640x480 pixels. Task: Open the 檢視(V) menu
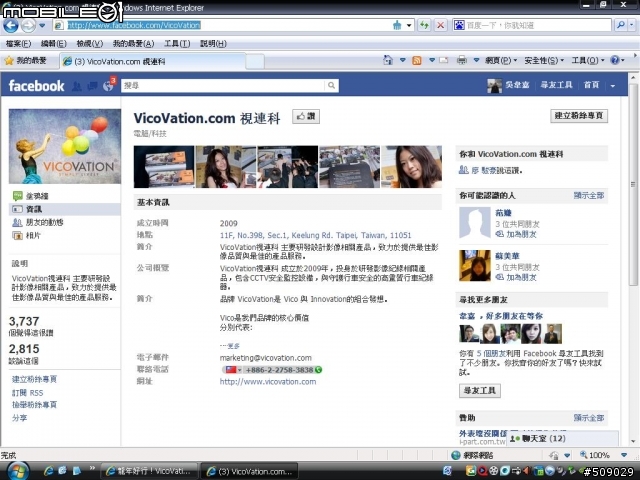89,44
